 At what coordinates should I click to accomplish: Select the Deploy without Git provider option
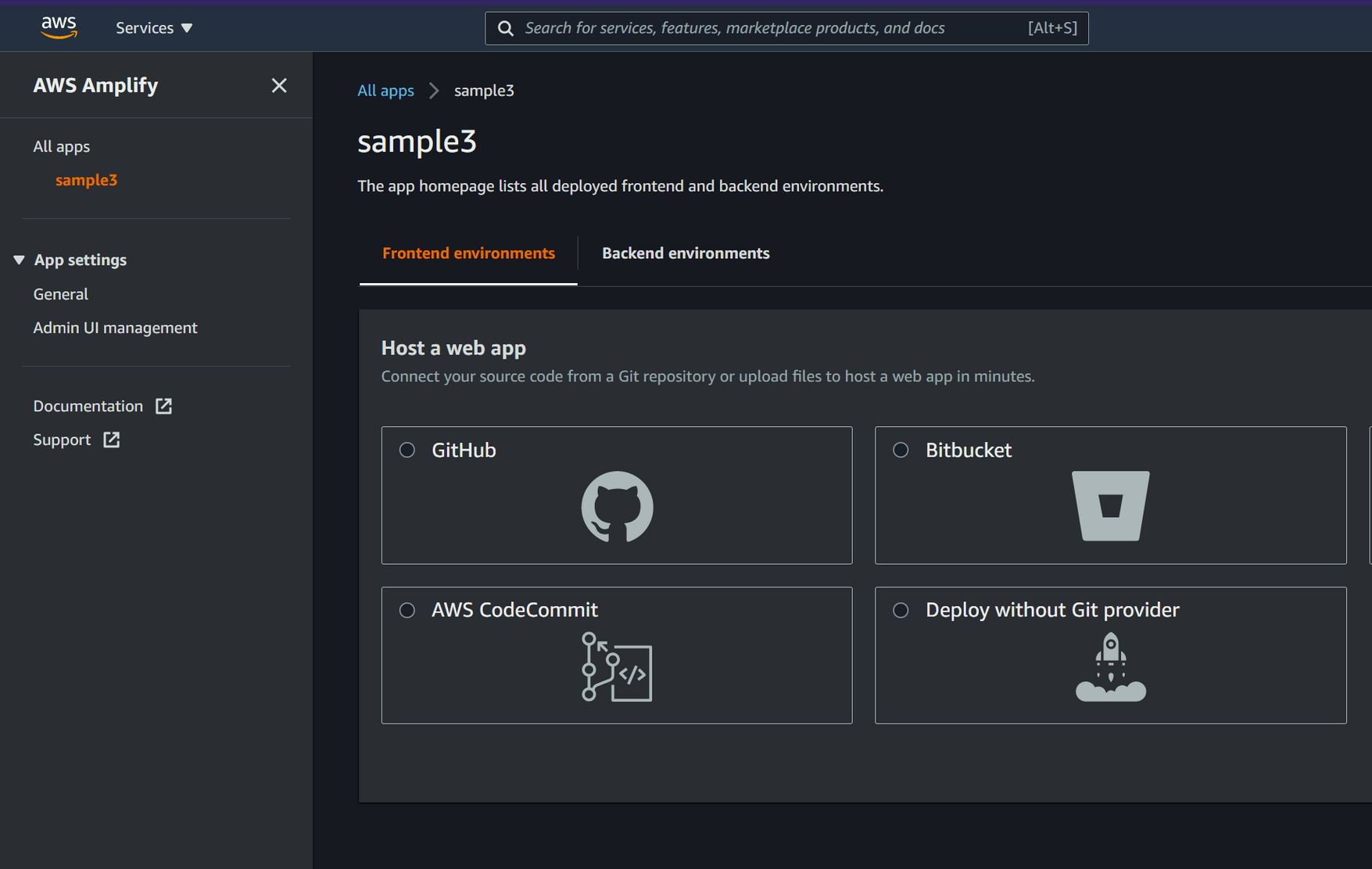coord(900,610)
